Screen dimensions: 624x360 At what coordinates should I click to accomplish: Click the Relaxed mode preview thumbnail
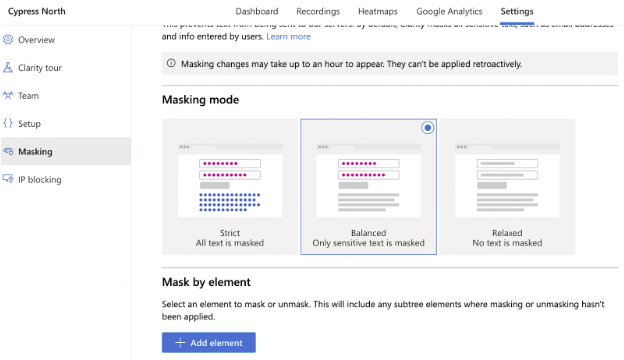507,180
